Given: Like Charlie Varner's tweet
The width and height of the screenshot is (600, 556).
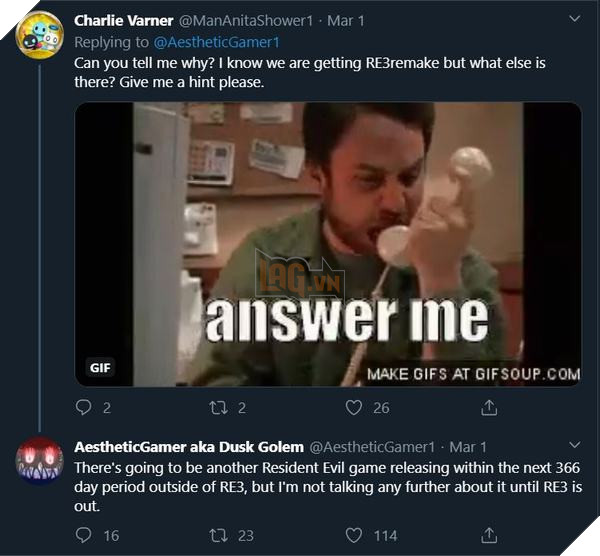Looking at the screenshot, I should coord(353,407).
